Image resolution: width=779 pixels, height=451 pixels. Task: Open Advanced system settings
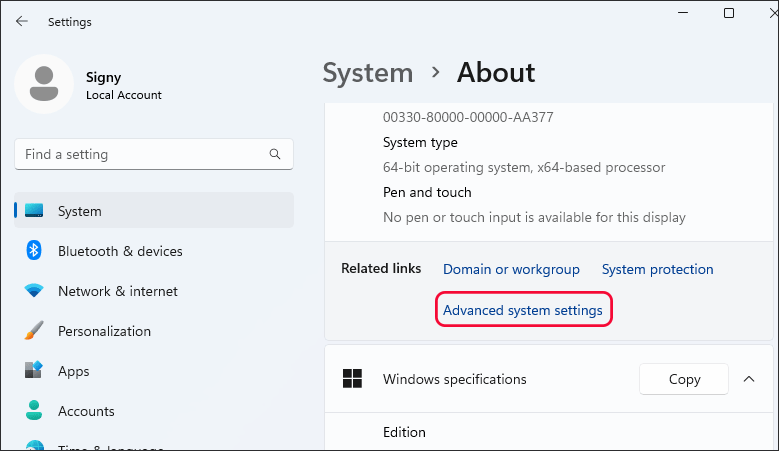[523, 310]
